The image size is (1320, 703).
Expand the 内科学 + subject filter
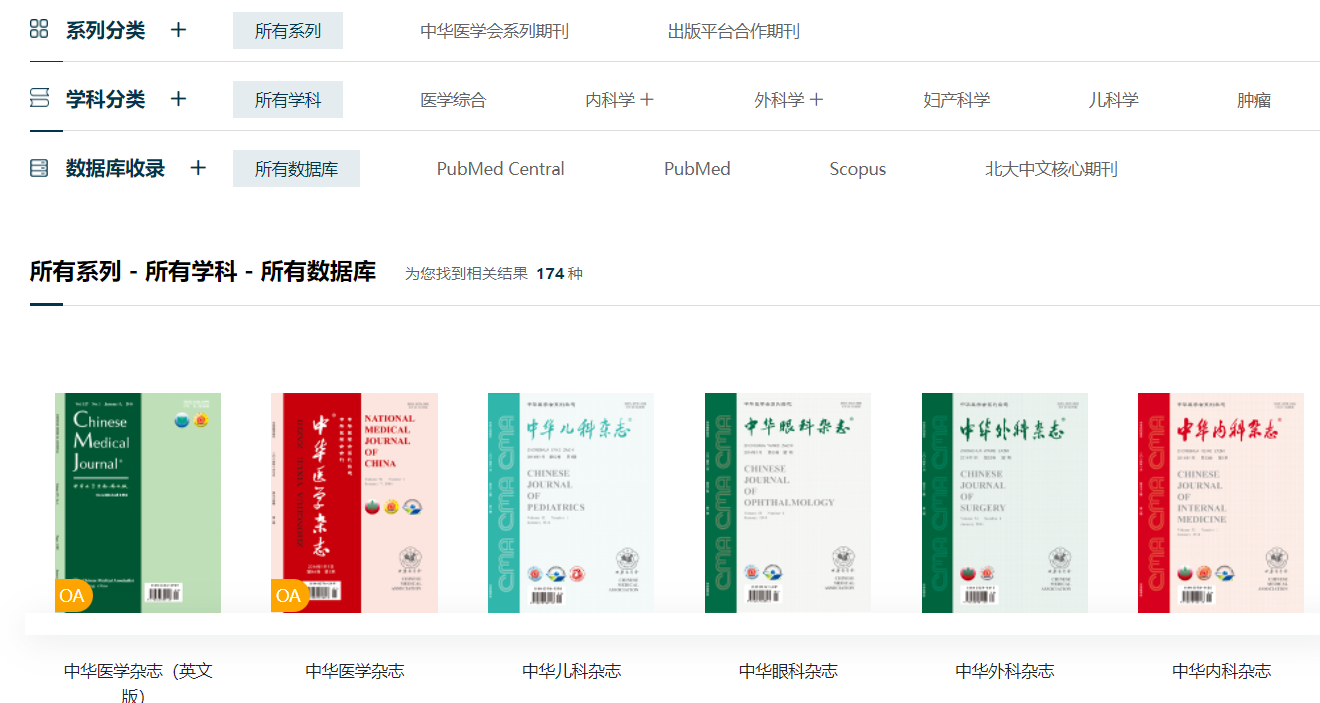(620, 100)
